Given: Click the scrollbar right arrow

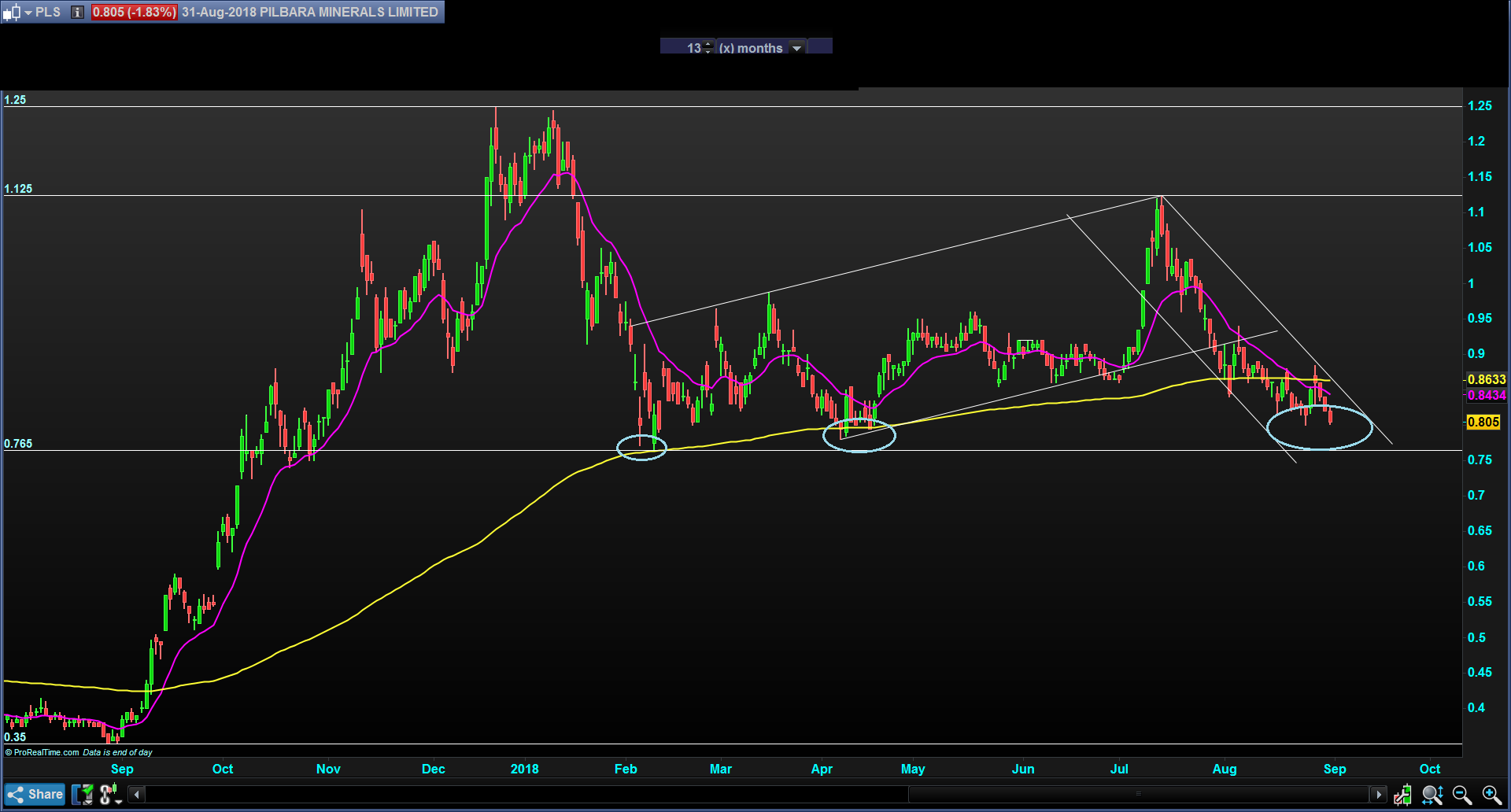Looking at the screenshot, I should click(1378, 795).
